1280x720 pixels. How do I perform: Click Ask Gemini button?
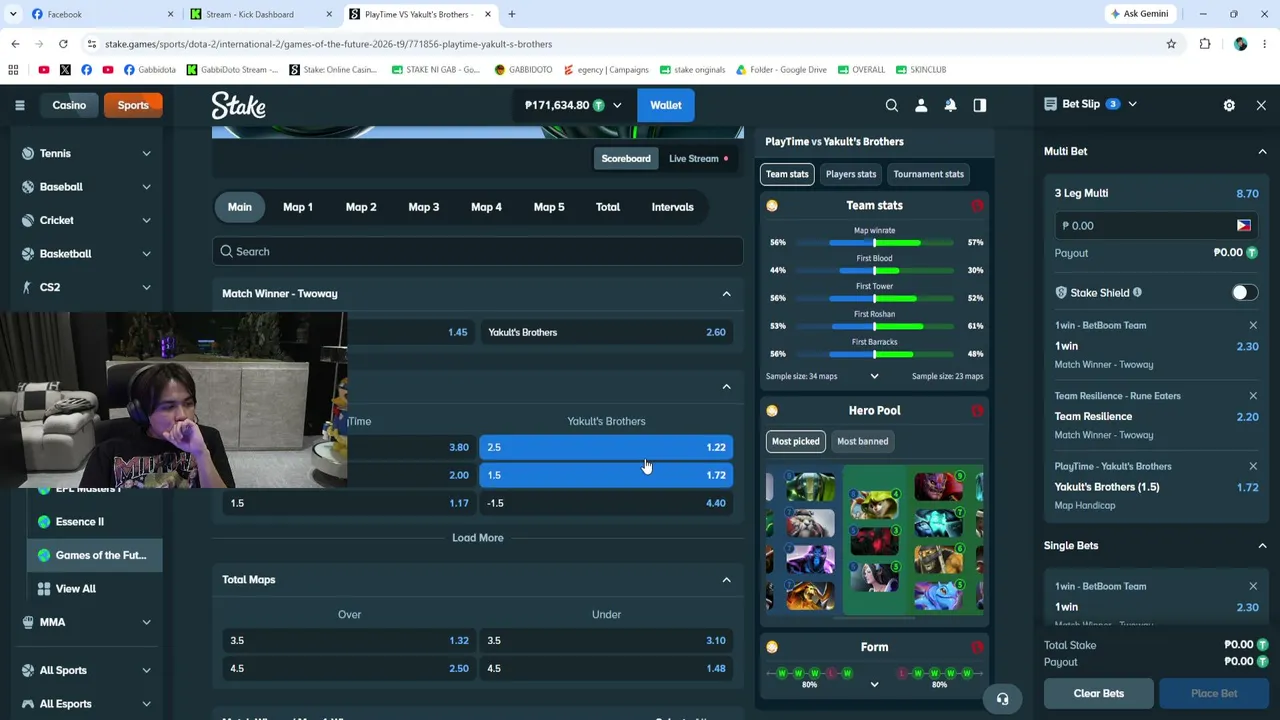(x=1139, y=14)
